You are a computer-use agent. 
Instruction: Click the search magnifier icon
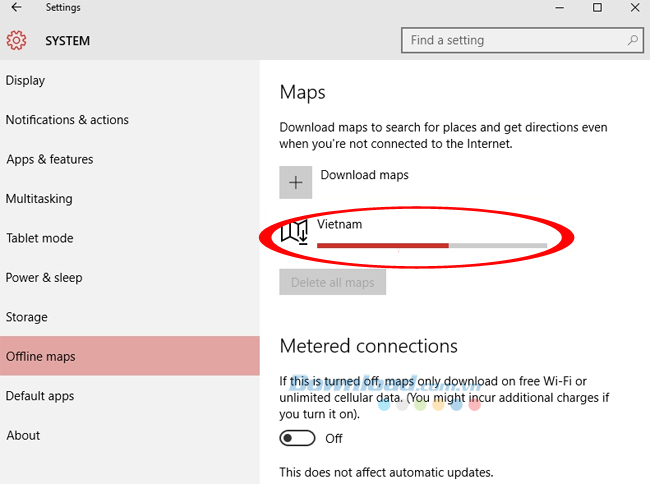pos(632,41)
